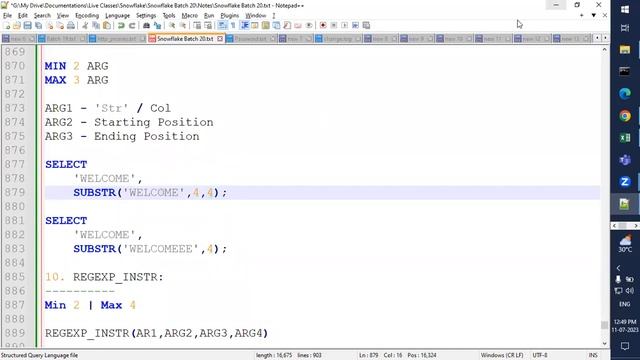This screenshot has height=360, width=640.
Task: Open the Tools menu
Action: click(x=169, y=16)
